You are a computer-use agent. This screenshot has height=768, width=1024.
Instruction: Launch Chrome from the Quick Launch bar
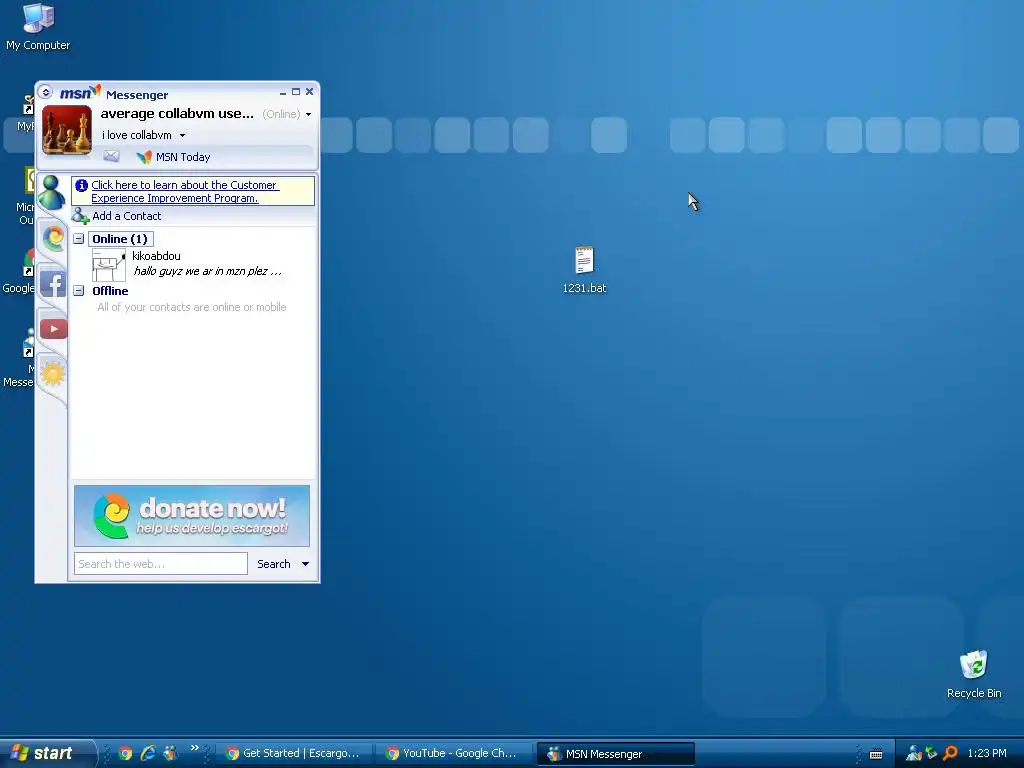click(x=125, y=754)
